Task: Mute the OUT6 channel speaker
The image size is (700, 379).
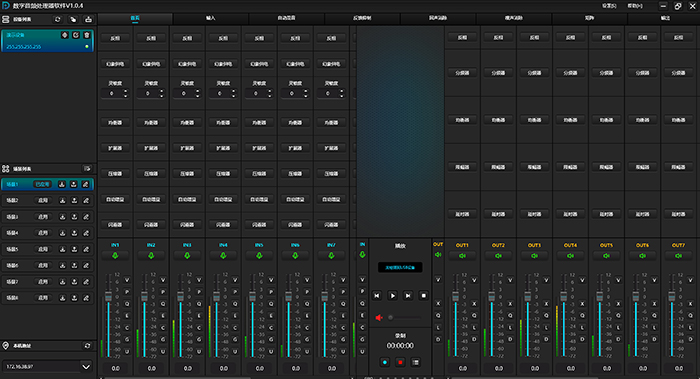Action: [x=642, y=256]
